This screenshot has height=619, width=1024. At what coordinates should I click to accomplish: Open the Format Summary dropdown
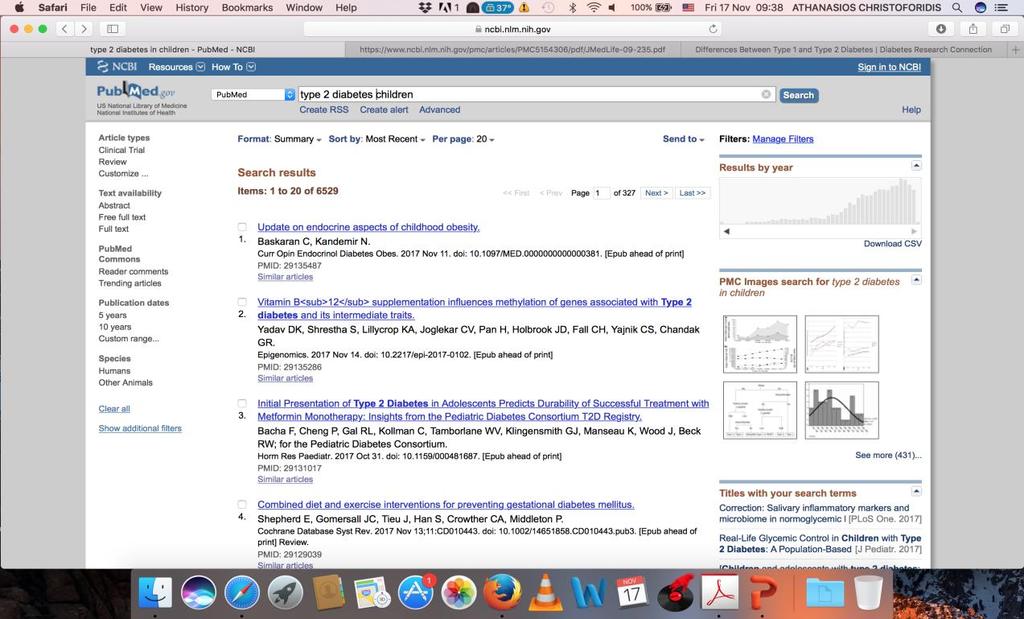coord(280,139)
